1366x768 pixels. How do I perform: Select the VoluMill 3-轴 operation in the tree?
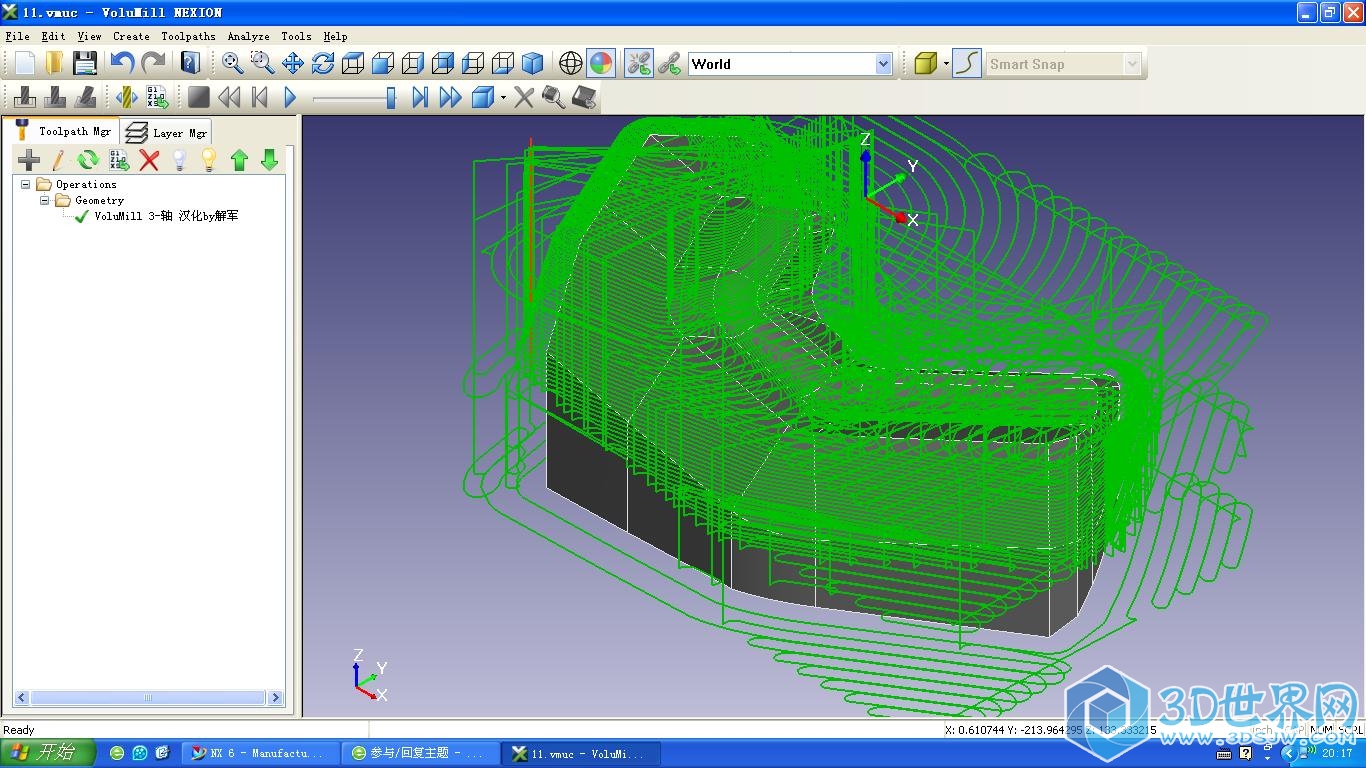[166, 216]
